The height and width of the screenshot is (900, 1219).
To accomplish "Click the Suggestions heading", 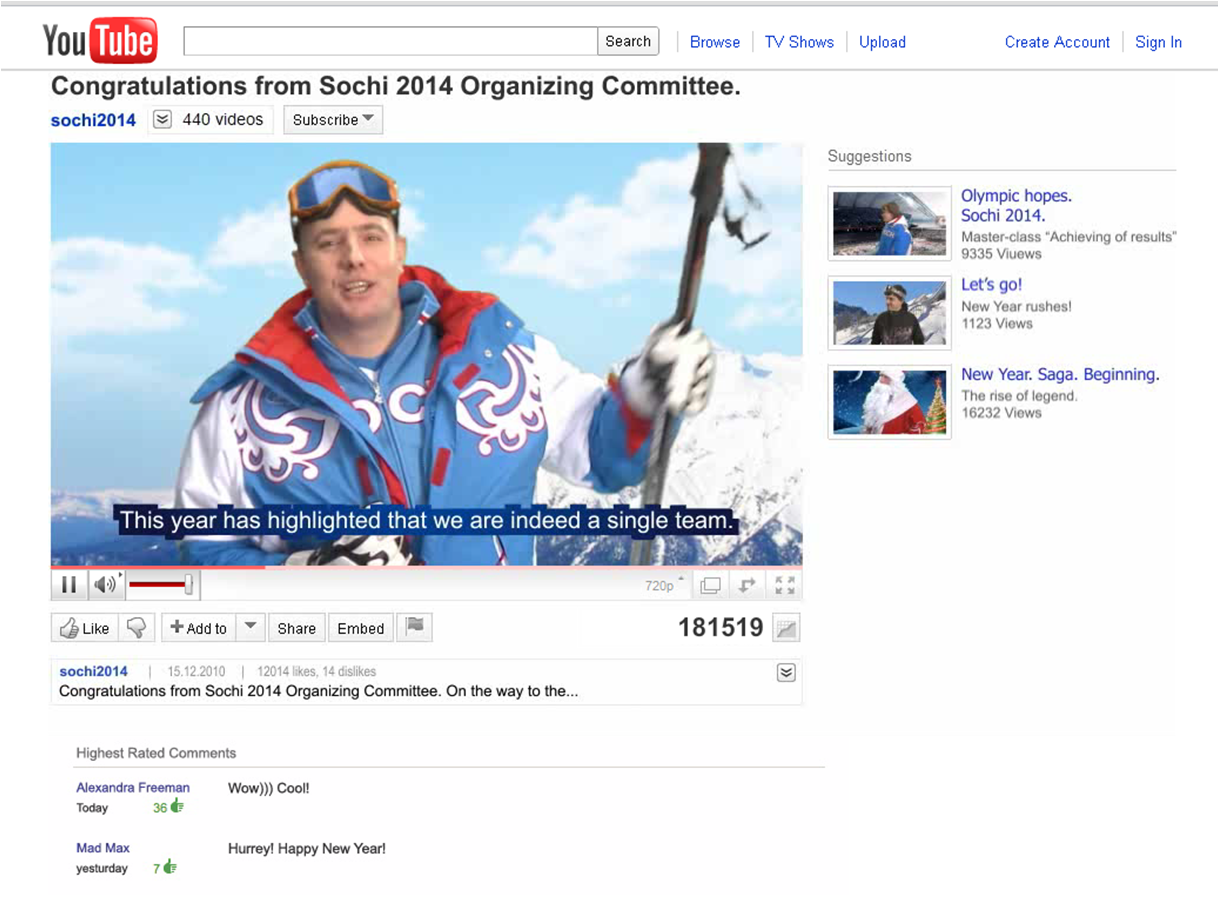I will pos(870,156).
